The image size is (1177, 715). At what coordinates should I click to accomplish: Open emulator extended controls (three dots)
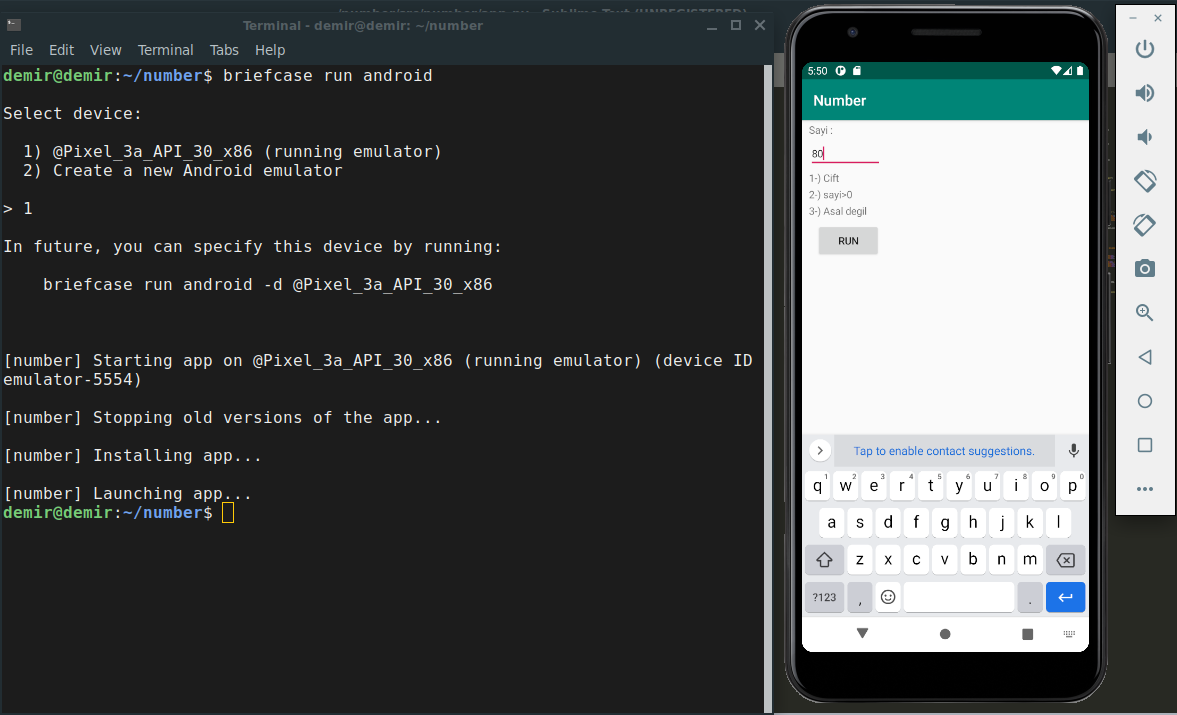click(x=1145, y=489)
